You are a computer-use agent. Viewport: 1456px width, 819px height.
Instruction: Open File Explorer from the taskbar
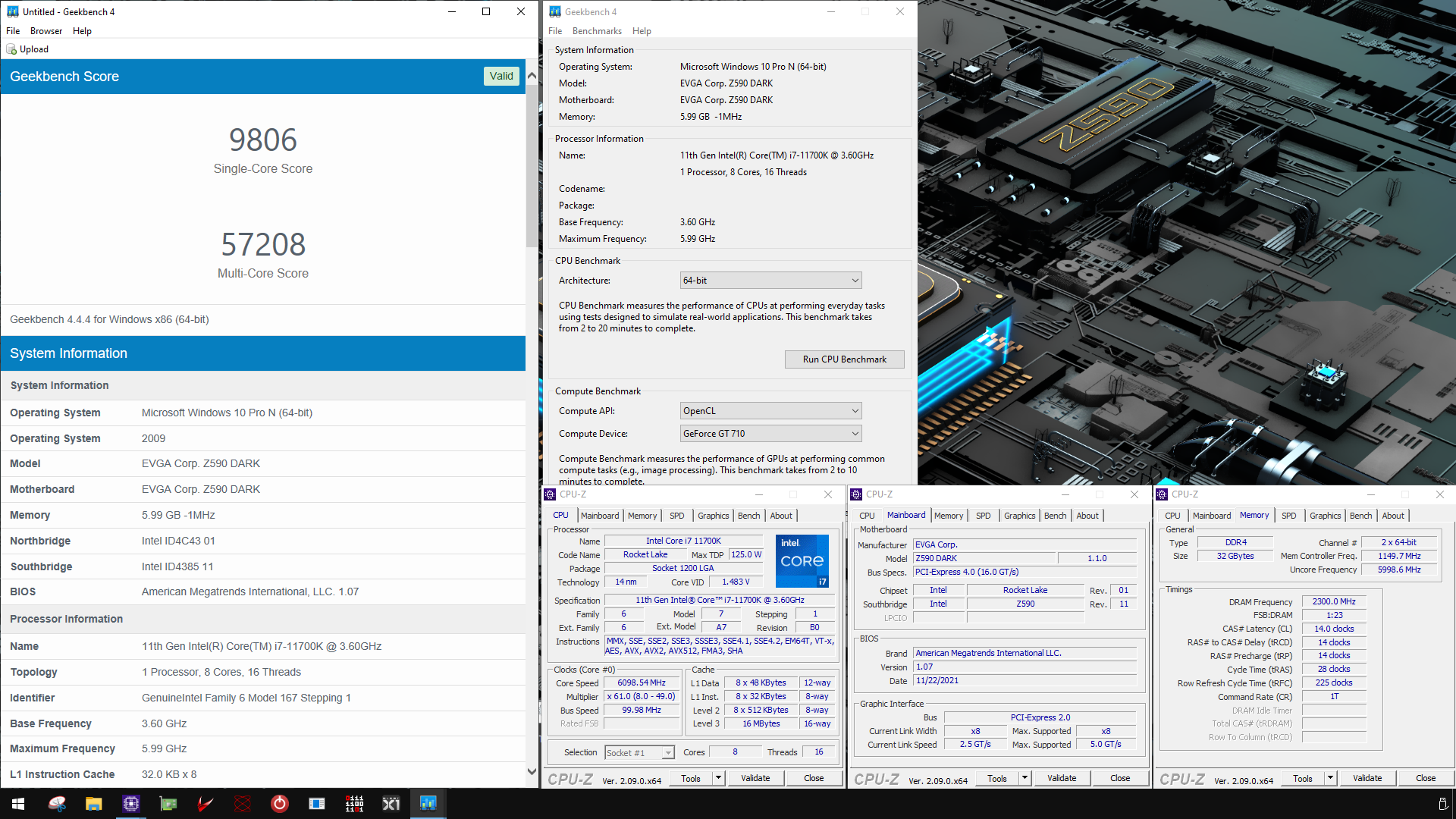tap(94, 804)
